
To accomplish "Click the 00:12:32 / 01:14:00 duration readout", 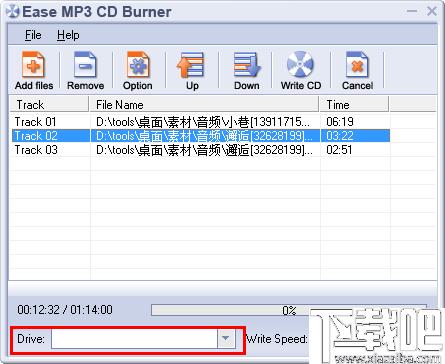I will (x=65, y=310).
